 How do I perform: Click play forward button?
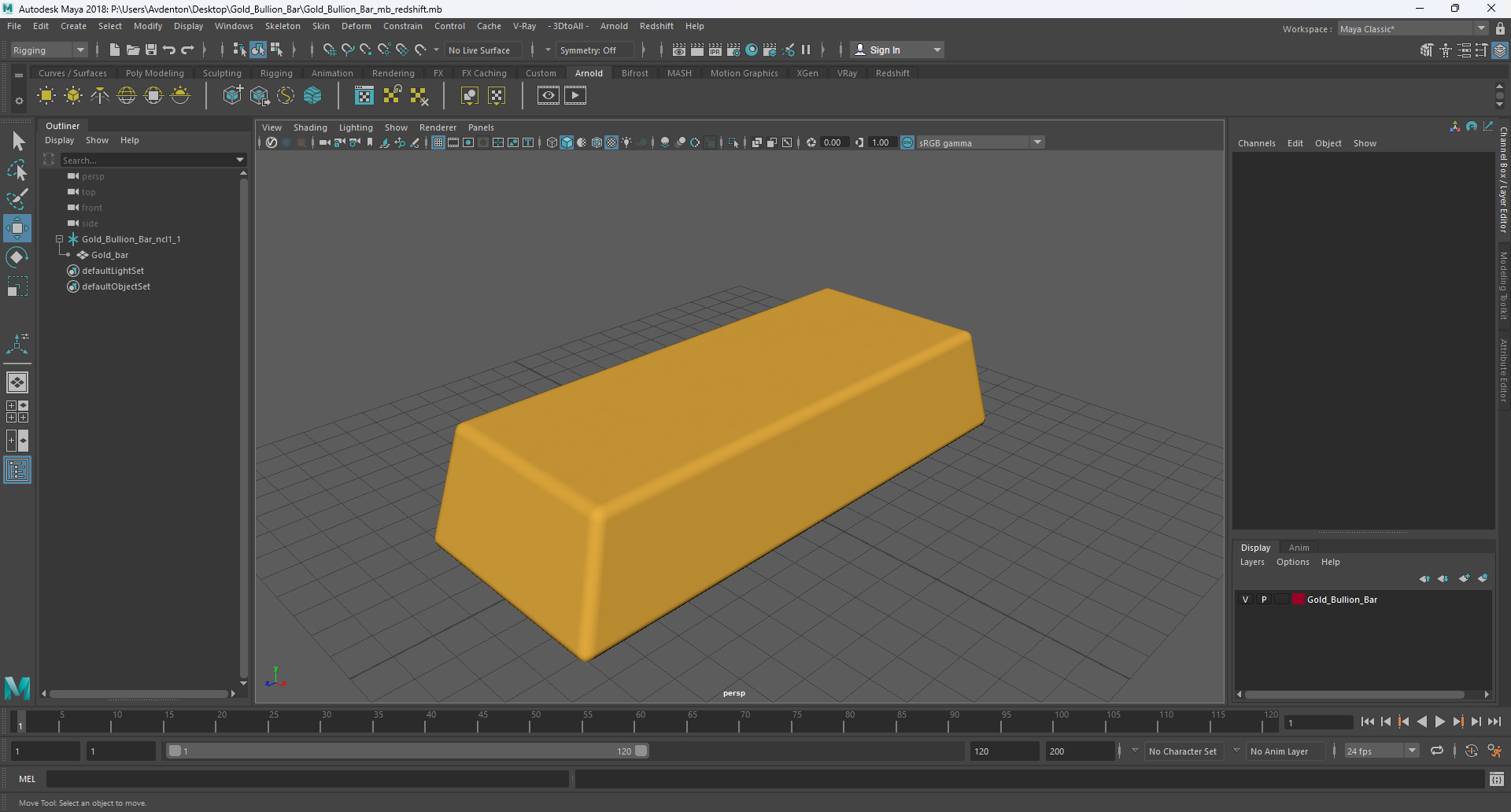[x=1440, y=722]
